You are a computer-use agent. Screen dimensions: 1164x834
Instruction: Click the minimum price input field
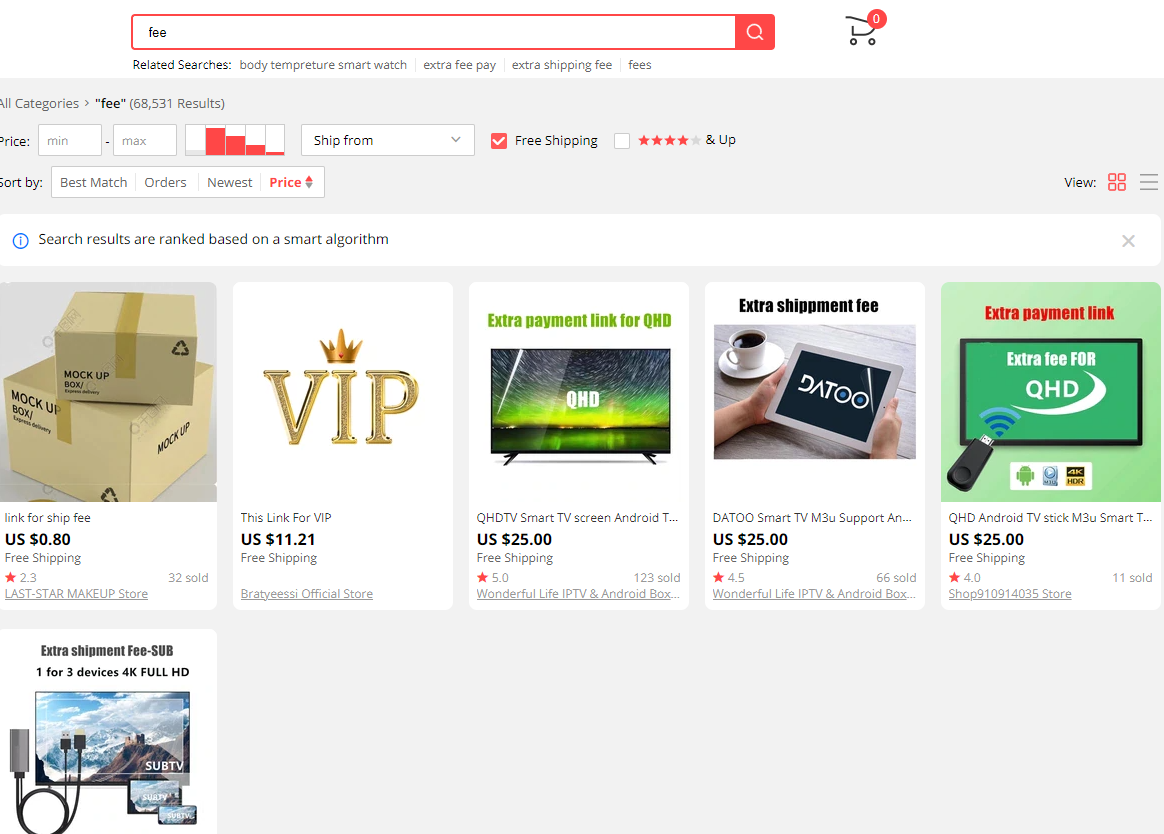[x=70, y=140]
